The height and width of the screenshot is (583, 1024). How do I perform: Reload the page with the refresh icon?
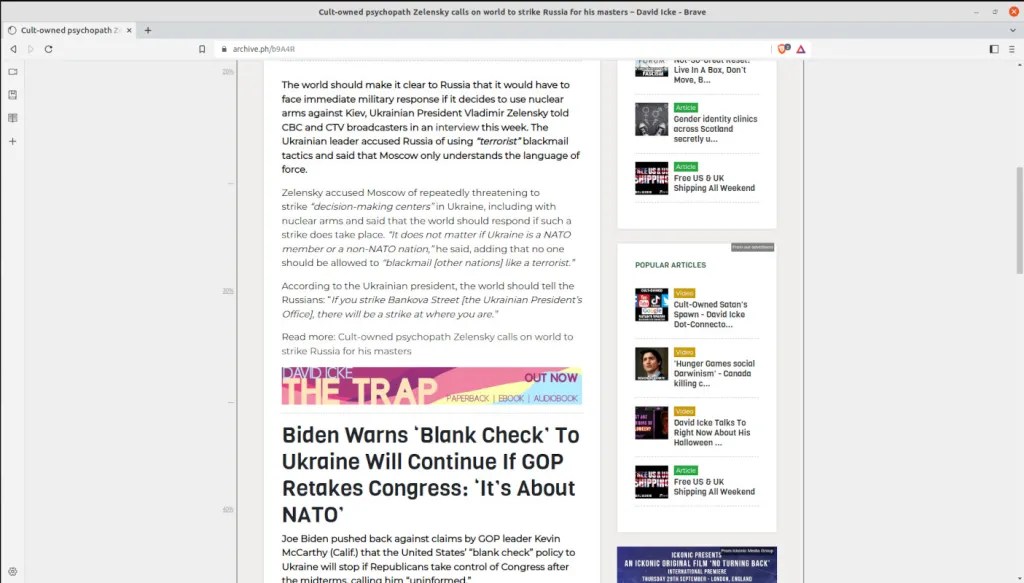pyautogui.click(x=48, y=49)
